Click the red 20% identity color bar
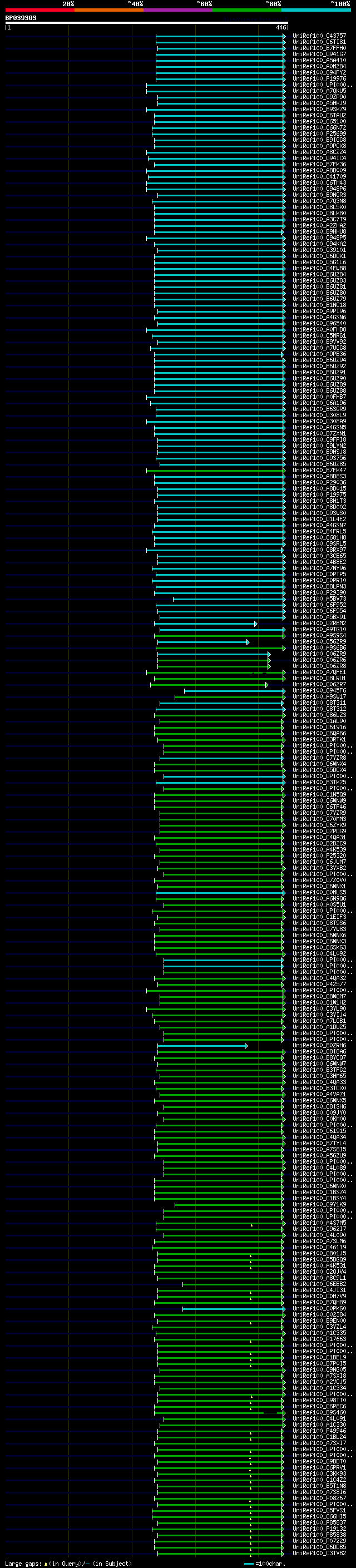356x1568 pixels. [x=39, y=10]
